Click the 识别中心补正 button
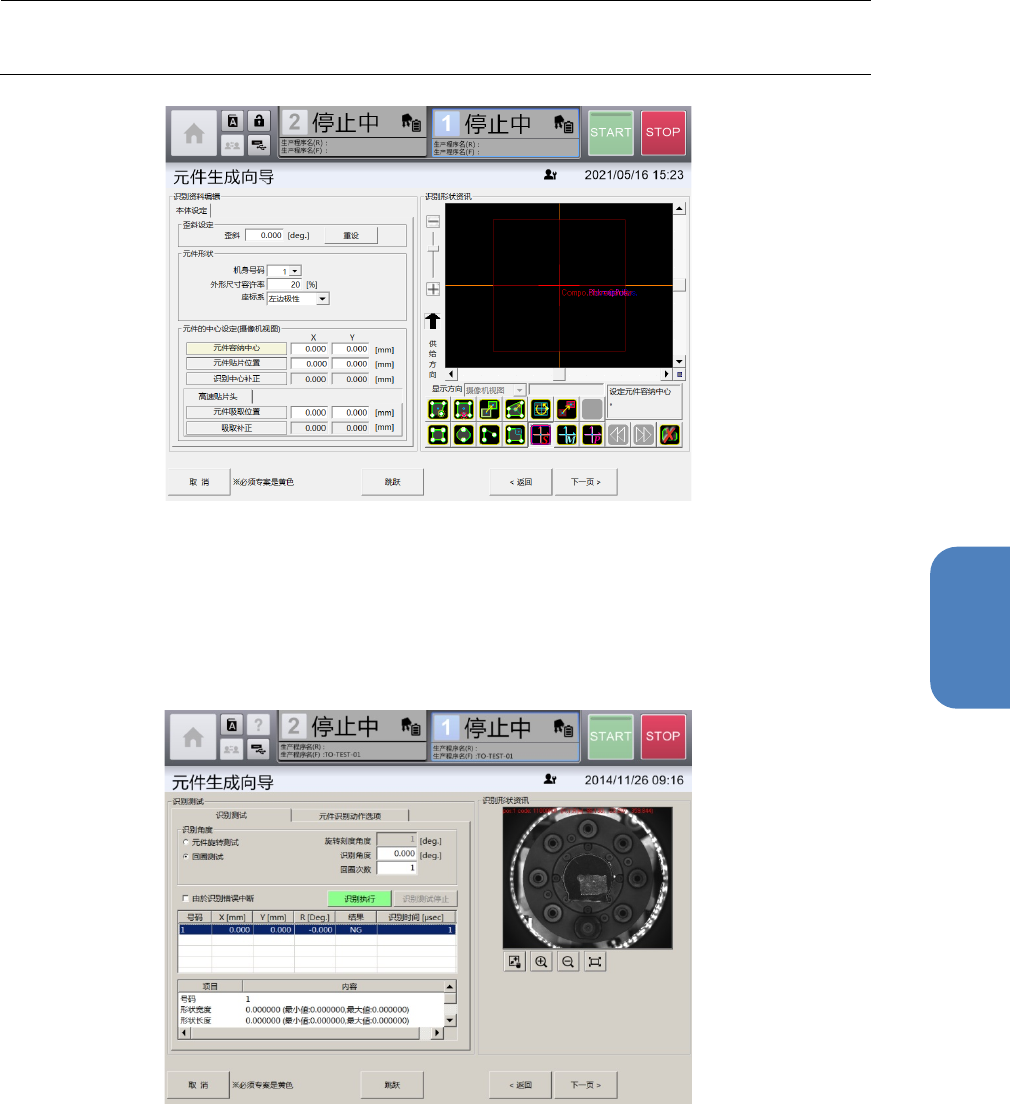Viewport: 1010px width, 1104px height. pos(237,379)
